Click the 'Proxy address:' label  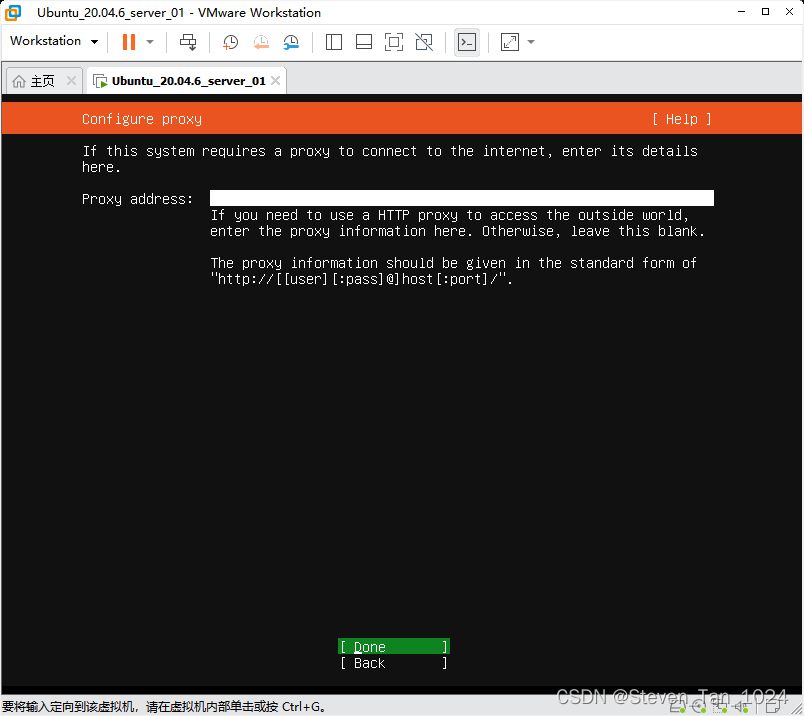click(137, 199)
